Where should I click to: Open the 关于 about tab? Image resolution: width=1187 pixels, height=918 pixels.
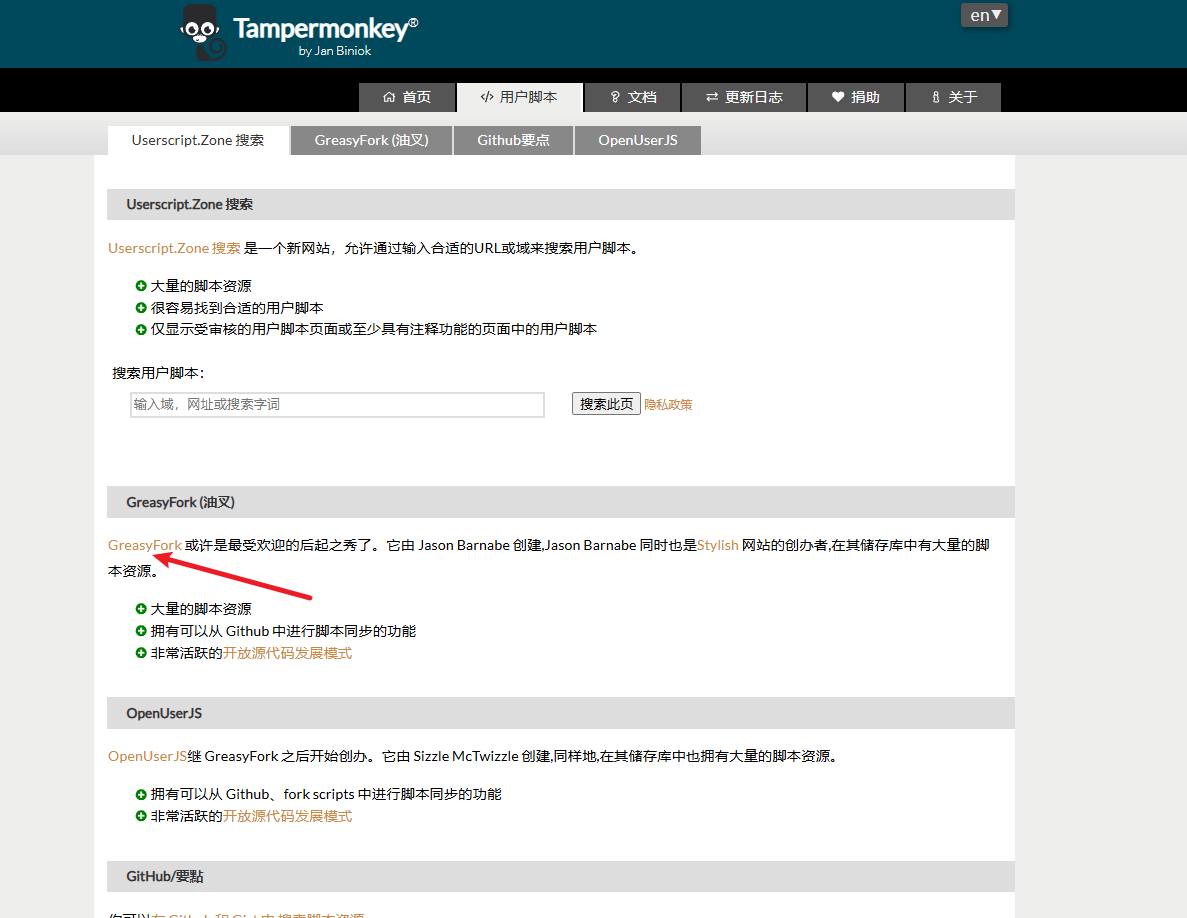[953, 97]
